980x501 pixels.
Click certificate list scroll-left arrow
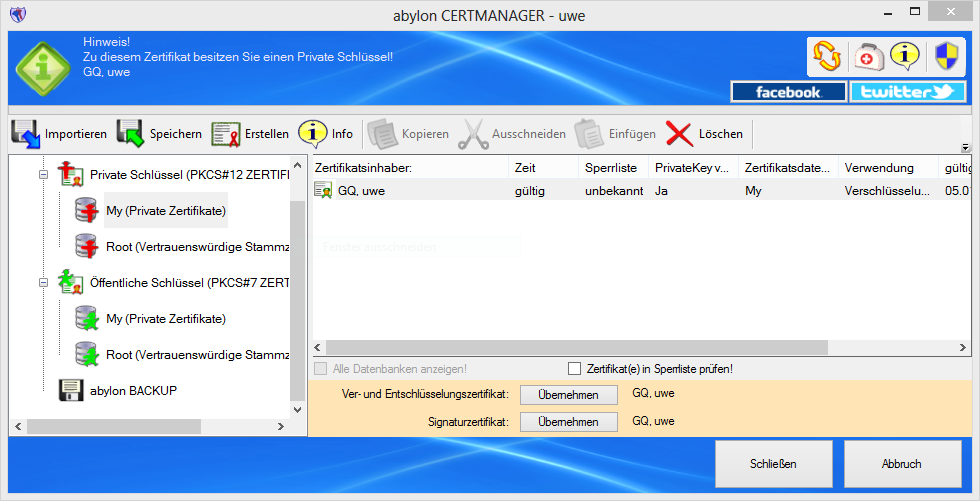318,347
